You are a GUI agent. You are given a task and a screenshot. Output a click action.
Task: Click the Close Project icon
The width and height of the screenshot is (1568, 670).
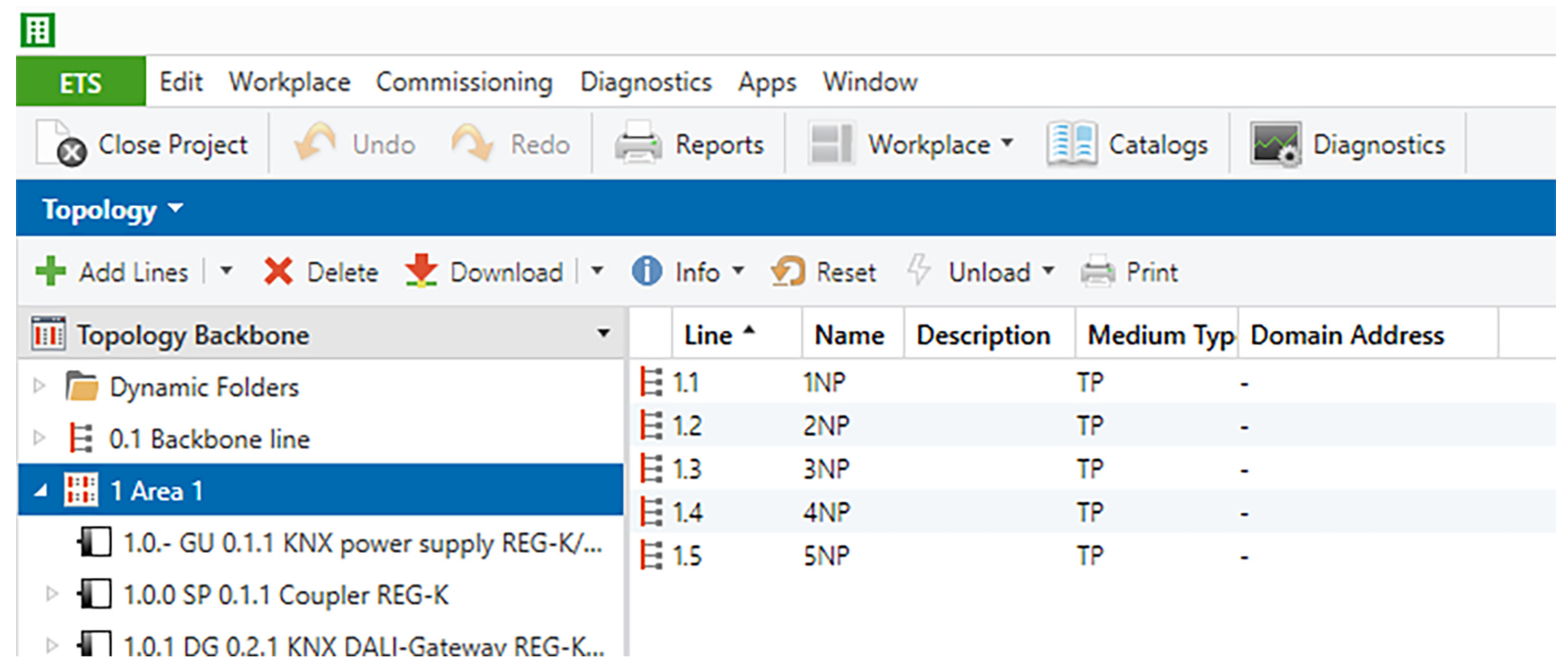61,144
